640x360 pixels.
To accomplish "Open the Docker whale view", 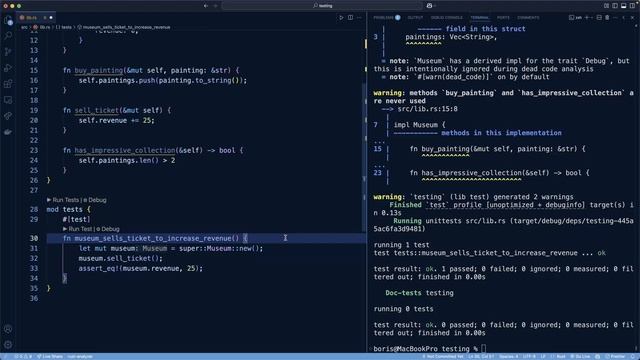I will 8,132.
